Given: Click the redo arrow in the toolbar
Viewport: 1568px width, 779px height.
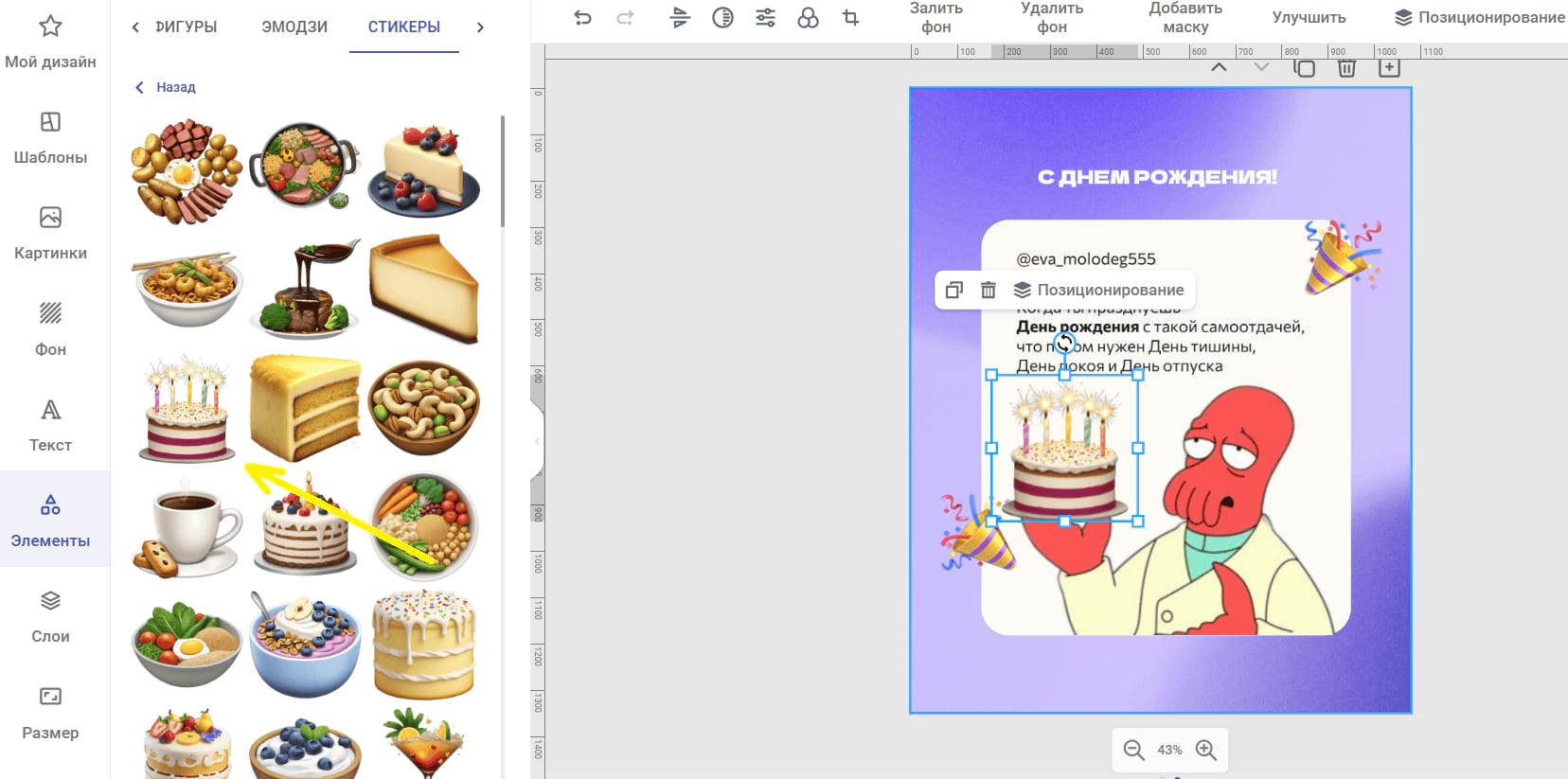Looking at the screenshot, I should [625, 17].
